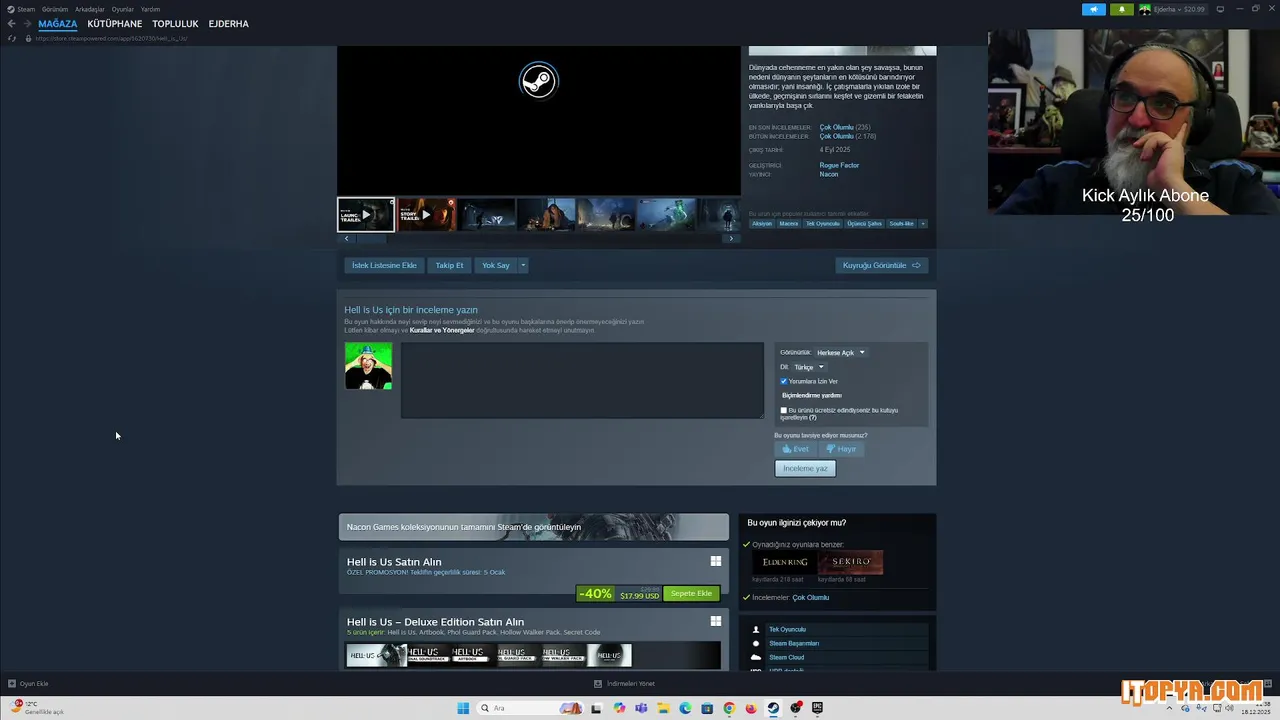Open the MAĞAZA tab
This screenshot has width=1280, height=720.
57,24
